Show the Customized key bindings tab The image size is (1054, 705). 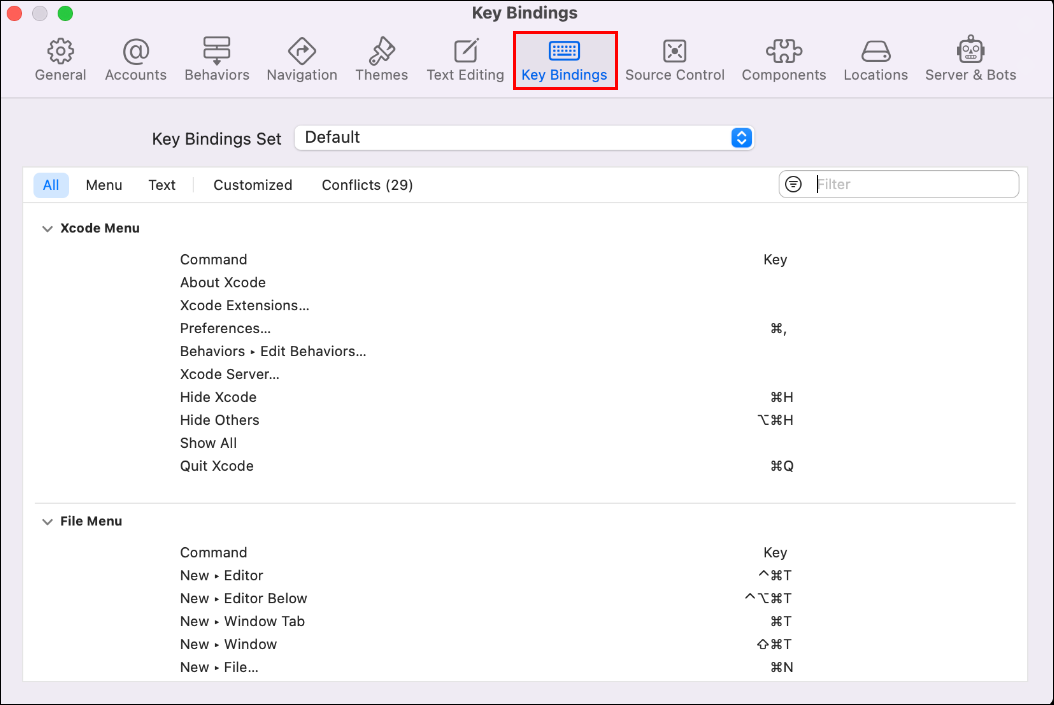(253, 185)
